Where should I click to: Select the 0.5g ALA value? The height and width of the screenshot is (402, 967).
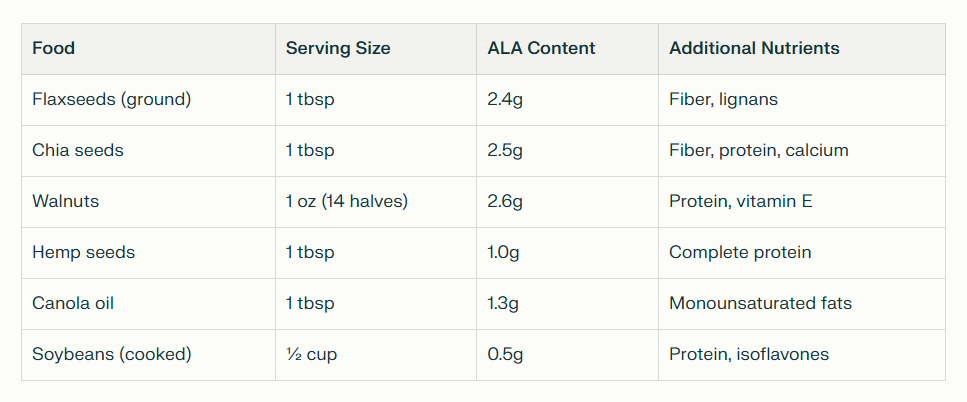click(505, 354)
